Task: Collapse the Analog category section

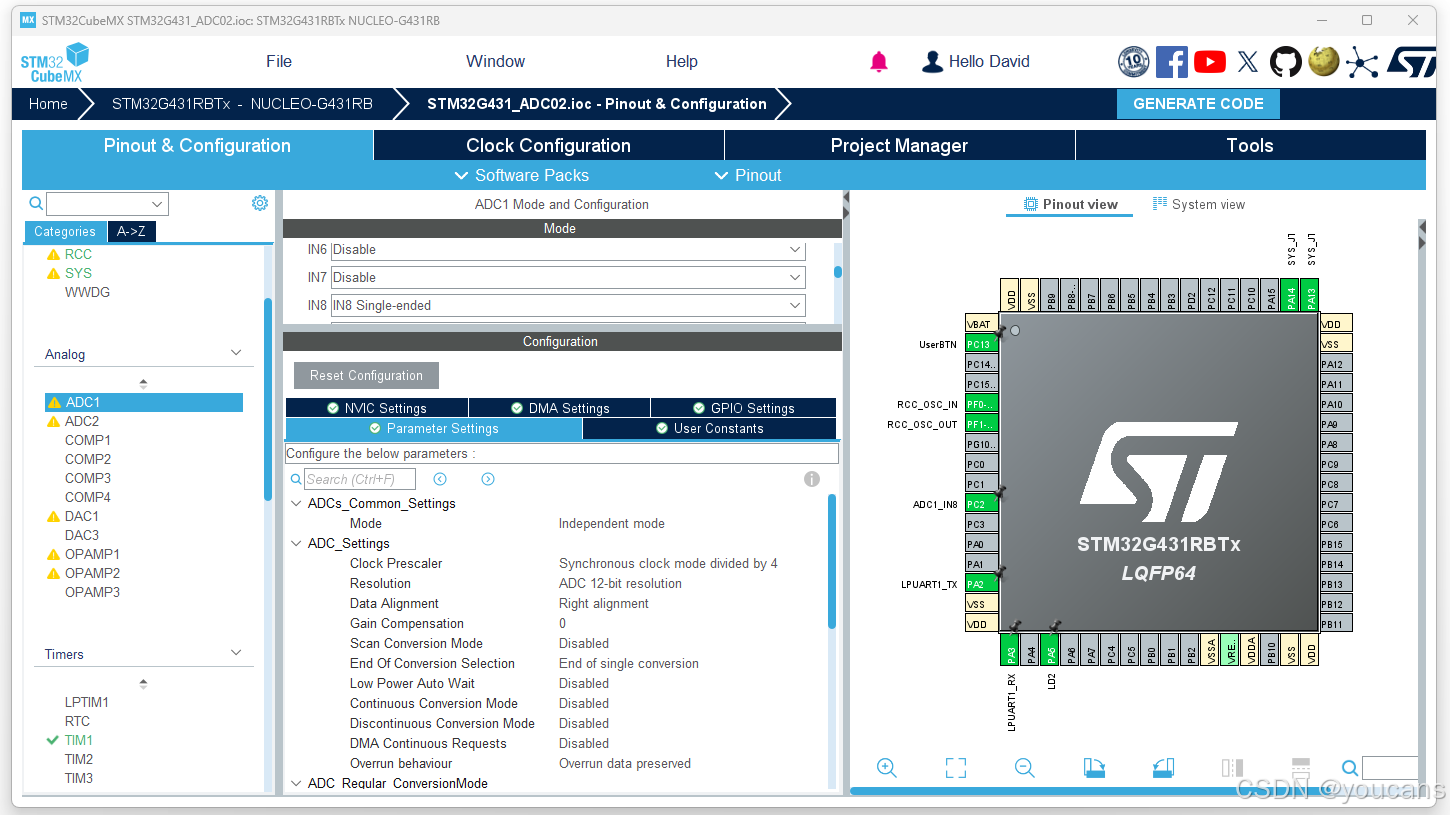Action: click(236, 353)
